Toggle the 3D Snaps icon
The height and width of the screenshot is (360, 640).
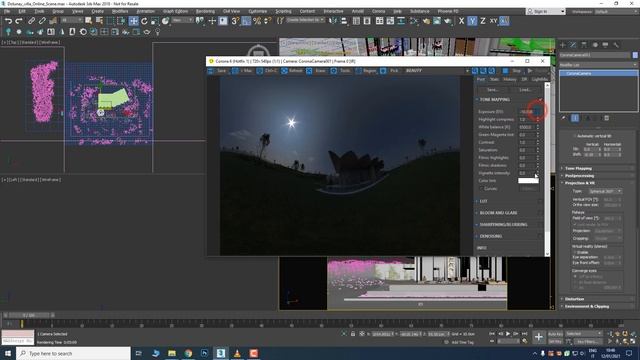pos(235,21)
